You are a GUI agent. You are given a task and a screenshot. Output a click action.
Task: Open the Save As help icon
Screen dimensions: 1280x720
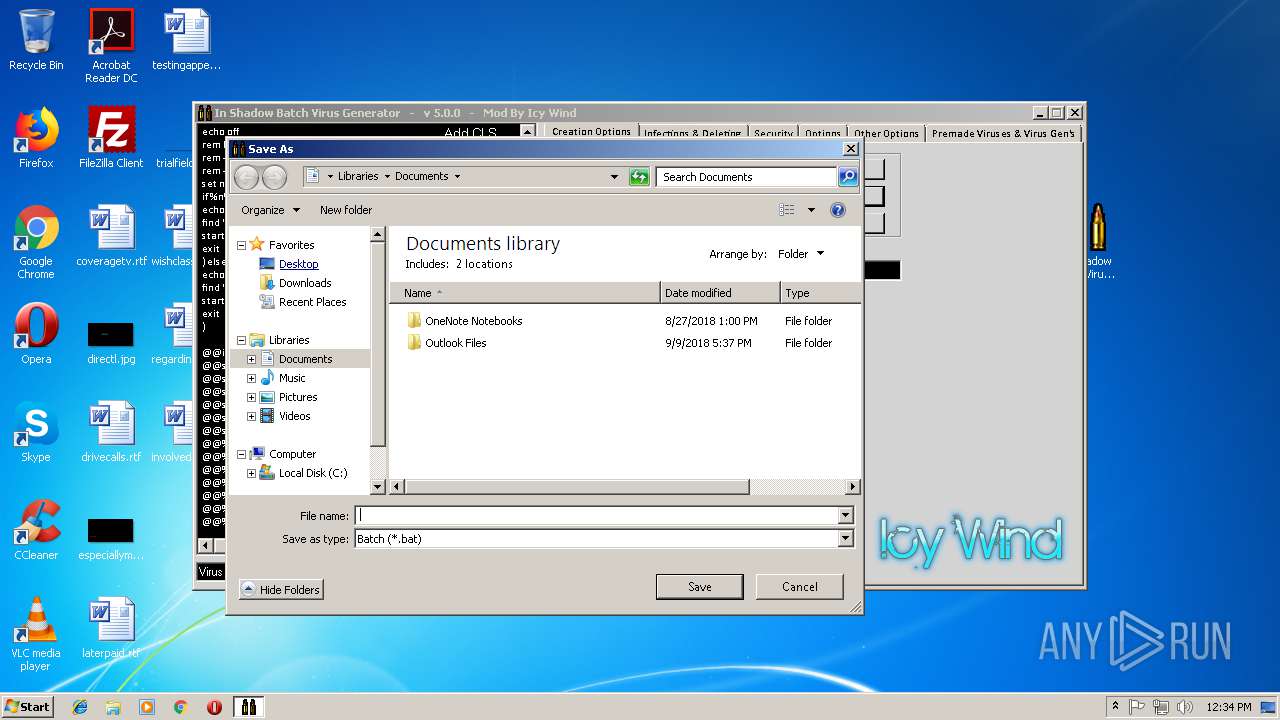(838, 210)
